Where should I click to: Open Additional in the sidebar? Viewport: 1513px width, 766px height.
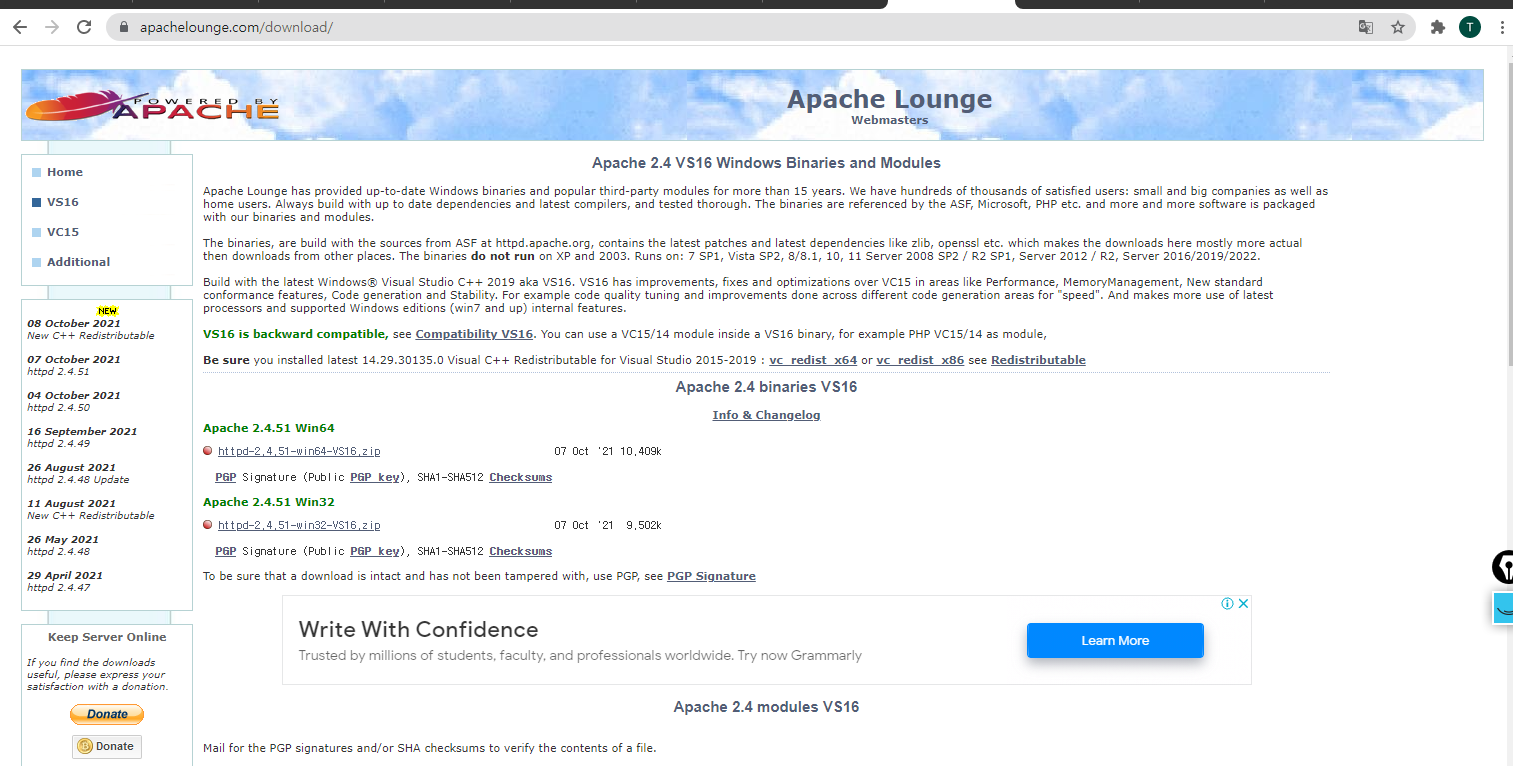pos(78,262)
